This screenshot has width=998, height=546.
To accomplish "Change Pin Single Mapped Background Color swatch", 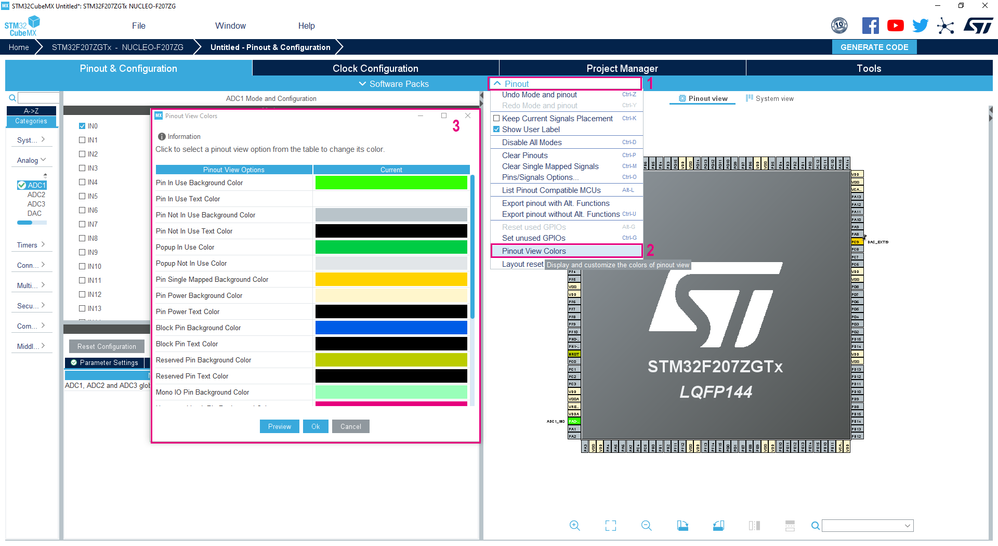I will (x=391, y=279).
